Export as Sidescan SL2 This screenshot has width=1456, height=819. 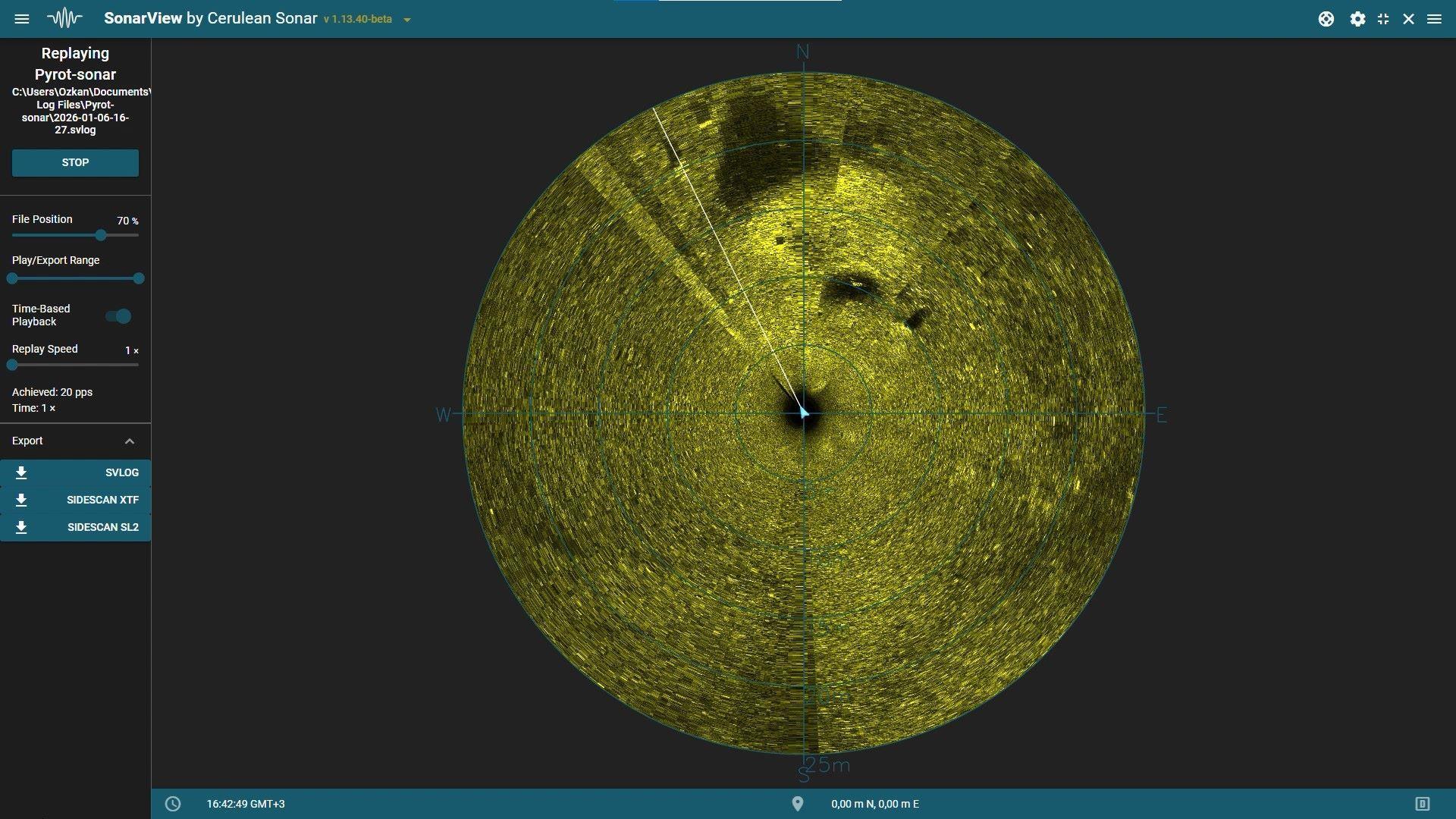pos(75,527)
